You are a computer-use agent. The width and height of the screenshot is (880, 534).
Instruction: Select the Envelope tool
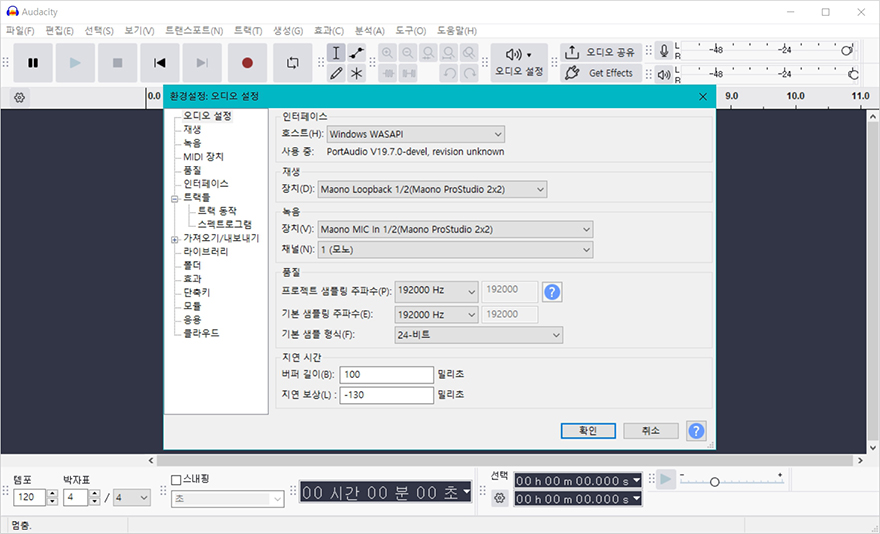pos(356,53)
